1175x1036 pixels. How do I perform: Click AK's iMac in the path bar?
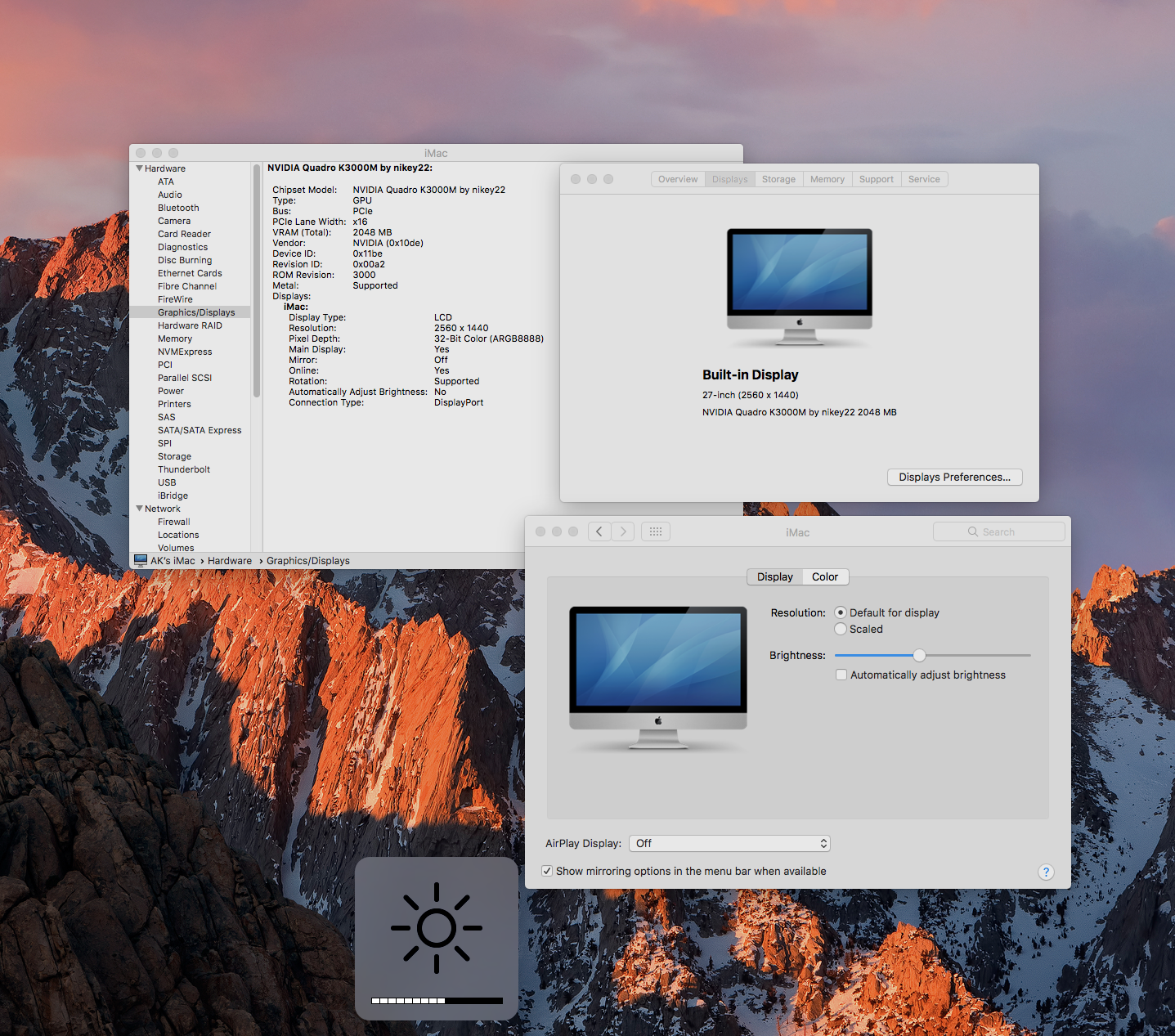[173, 561]
